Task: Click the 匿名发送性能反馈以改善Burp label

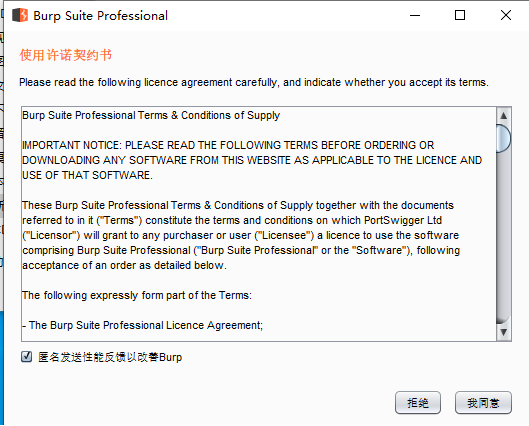Action: [110, 357]
